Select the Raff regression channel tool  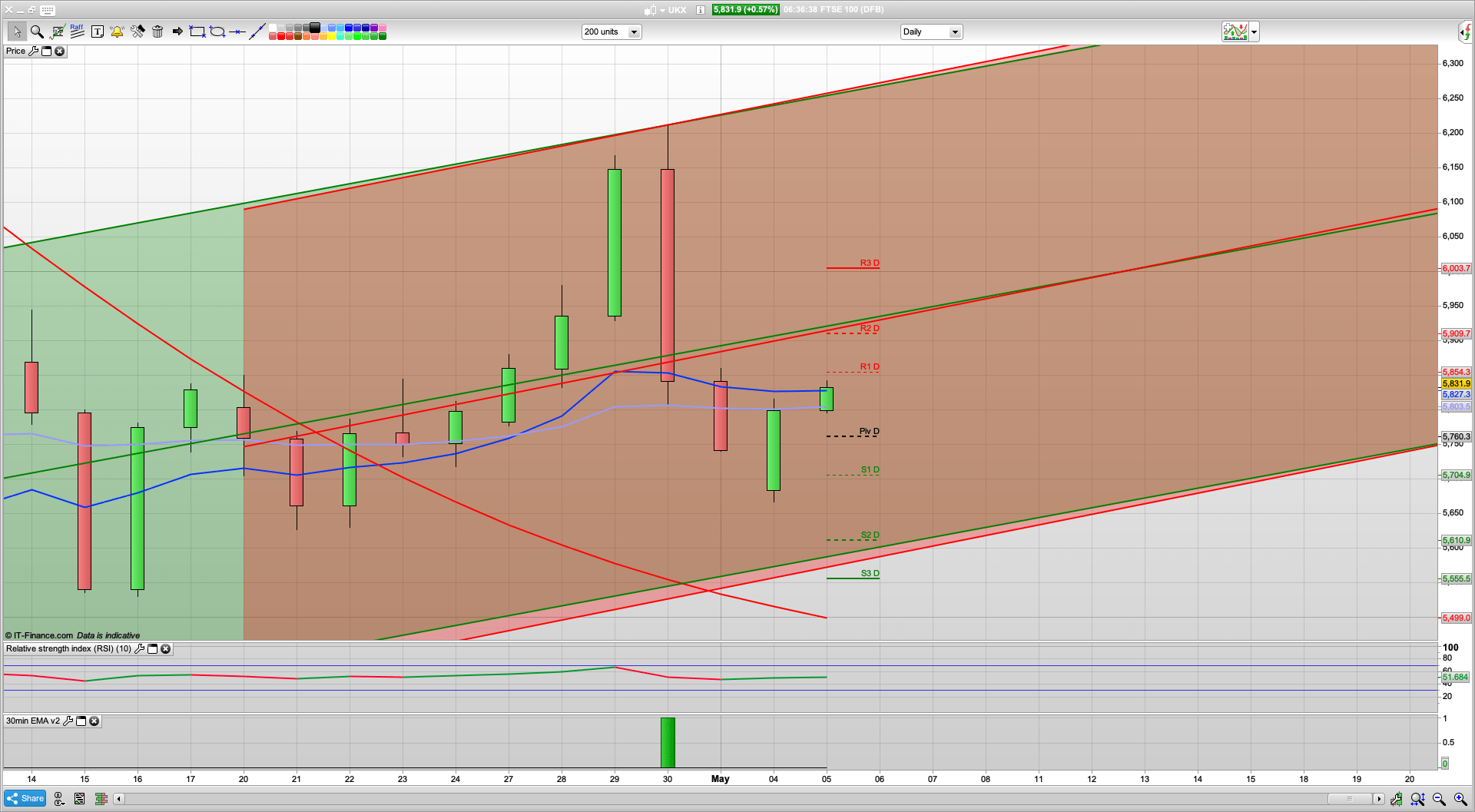coord(77,31)
